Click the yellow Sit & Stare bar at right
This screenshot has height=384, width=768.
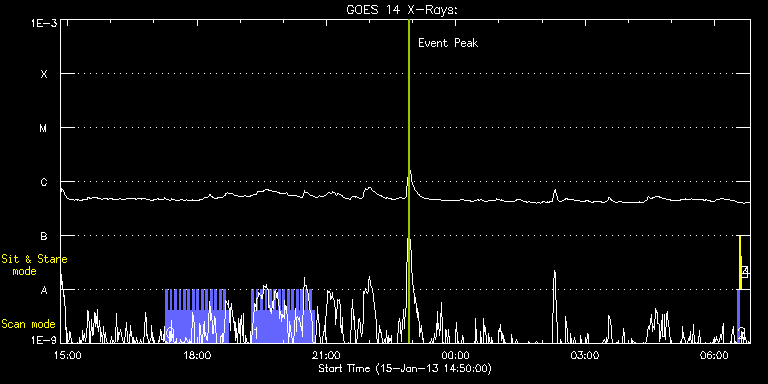point(740,263)
